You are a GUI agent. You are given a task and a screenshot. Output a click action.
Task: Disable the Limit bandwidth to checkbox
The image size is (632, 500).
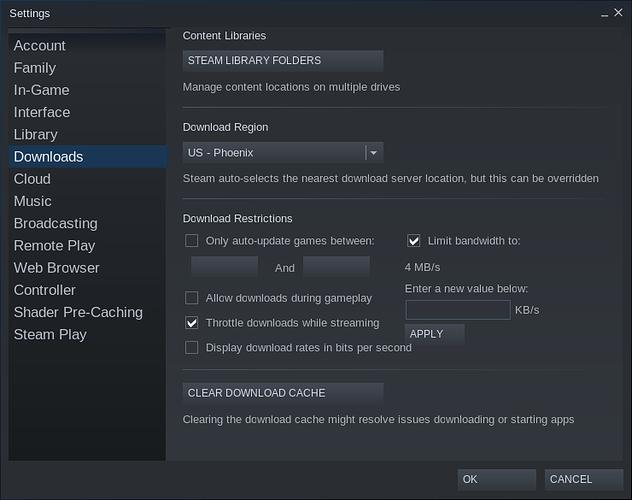pyautogui.click(x=414, y=241)
